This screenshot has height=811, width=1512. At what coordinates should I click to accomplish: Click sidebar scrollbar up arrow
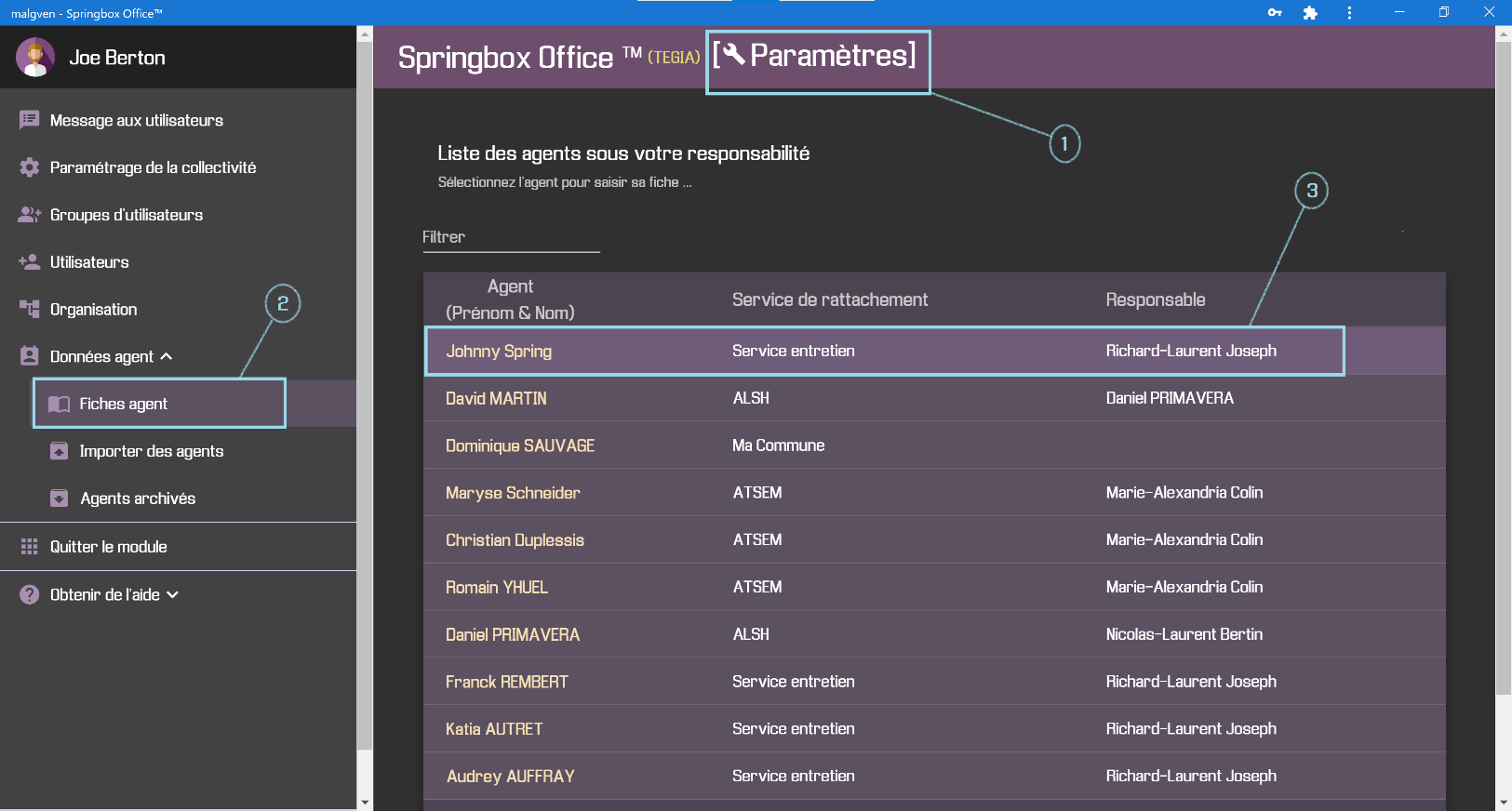(365, 34)
